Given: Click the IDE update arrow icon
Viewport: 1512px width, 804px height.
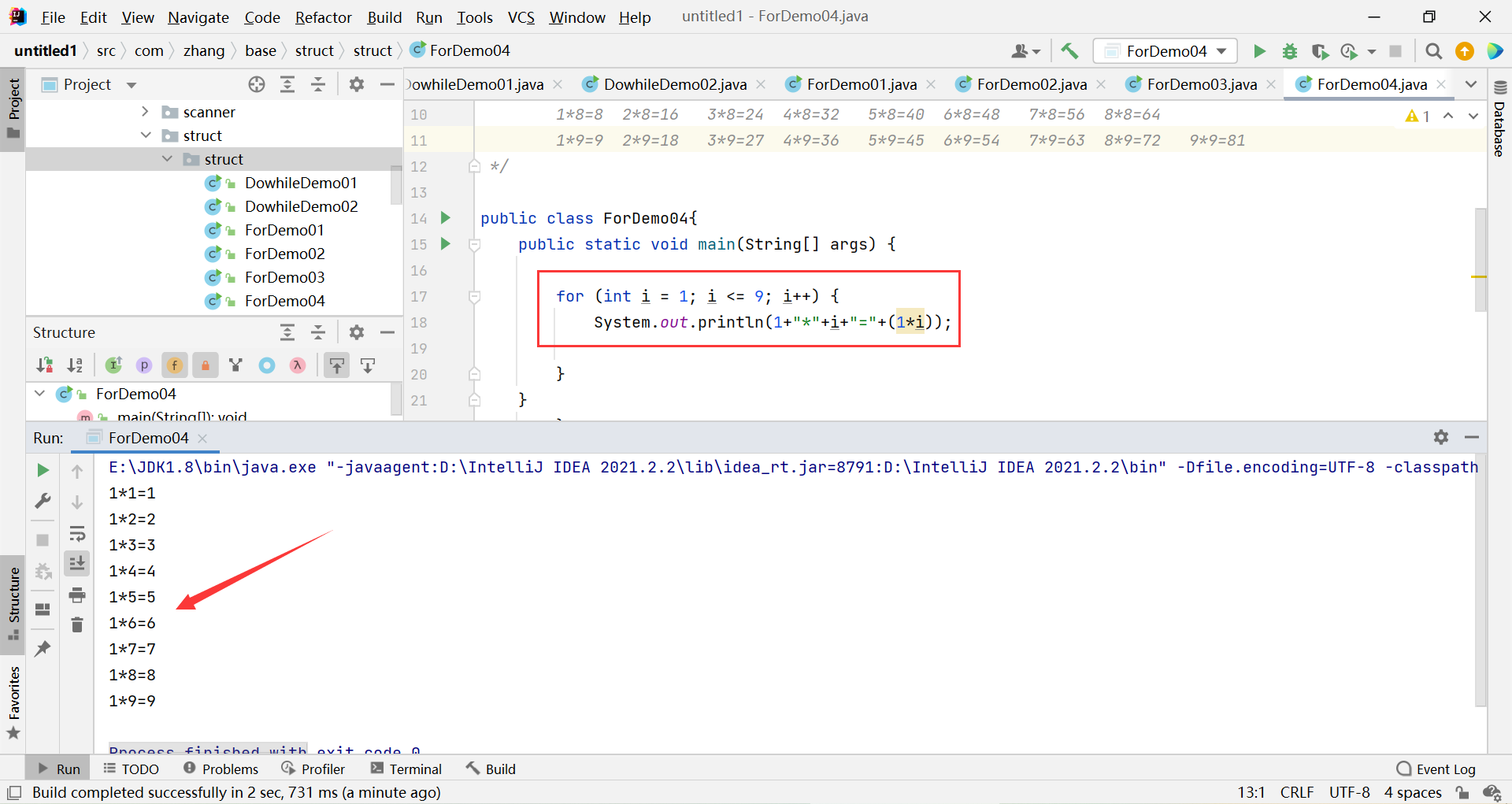Looking at the screenshot, I should (x=1465, y=51).
